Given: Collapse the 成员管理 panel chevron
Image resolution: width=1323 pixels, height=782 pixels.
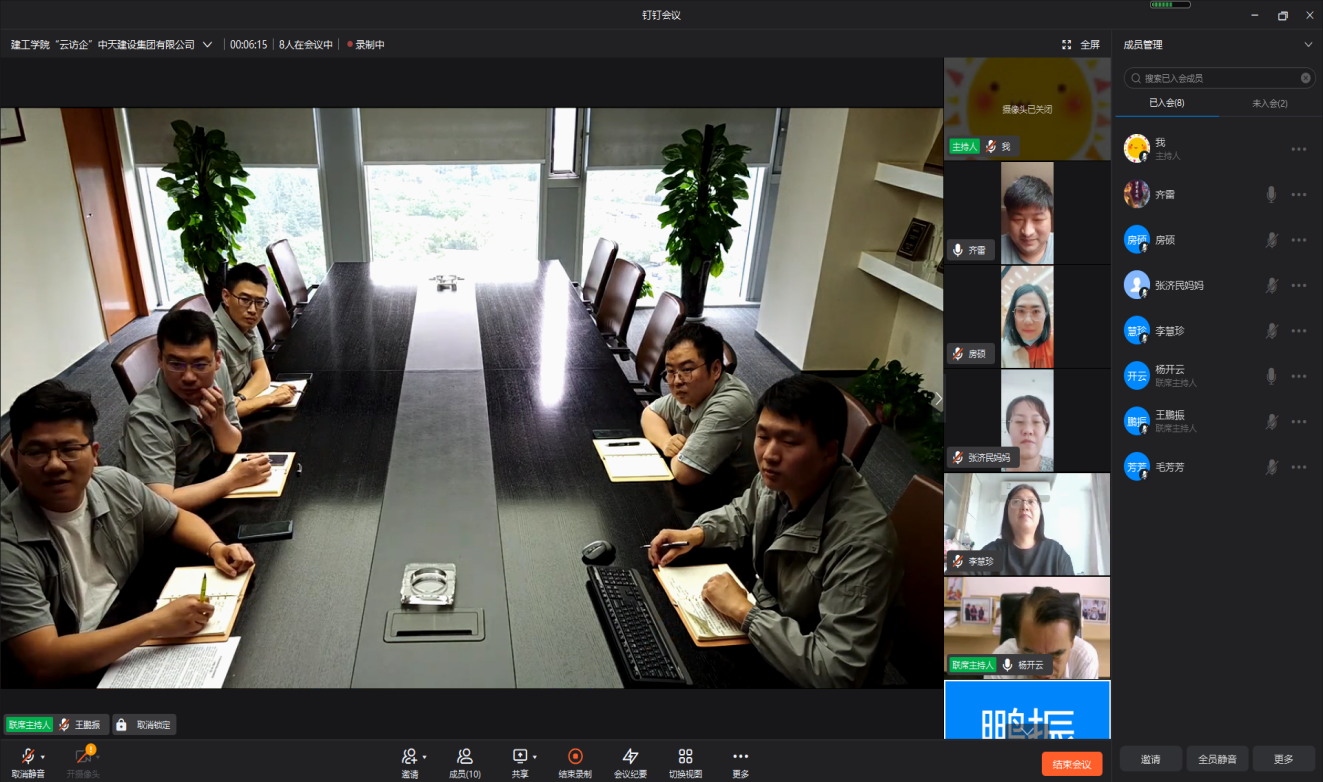Looking at the screenshot, I should tap(1308, 45).
